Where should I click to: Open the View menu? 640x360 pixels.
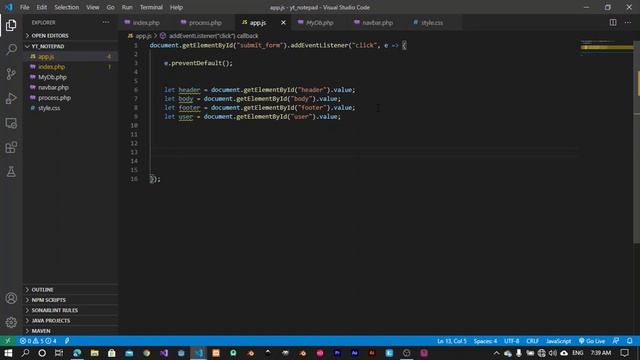[93, 7]
